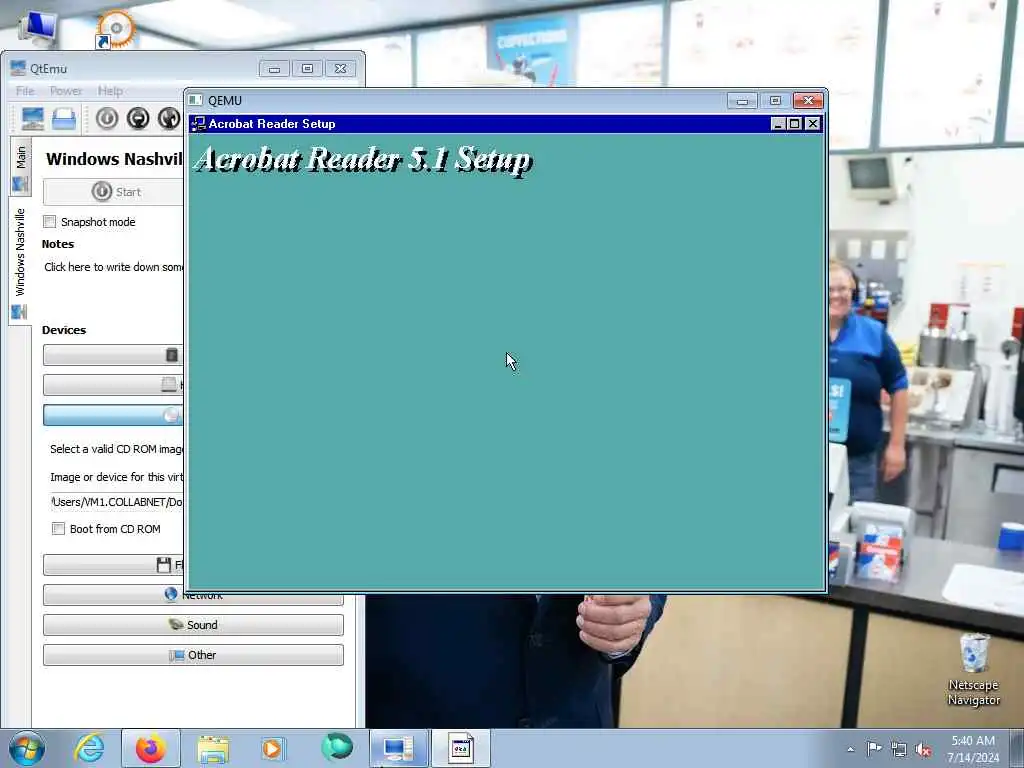1024x768 pixels.
Task: Switch to the Main vertical tab
Action: (x=20, y=167)
